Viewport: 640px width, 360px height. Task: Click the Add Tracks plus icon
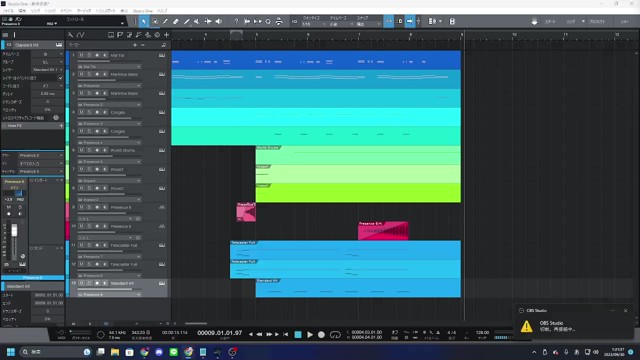coord(166,35)
